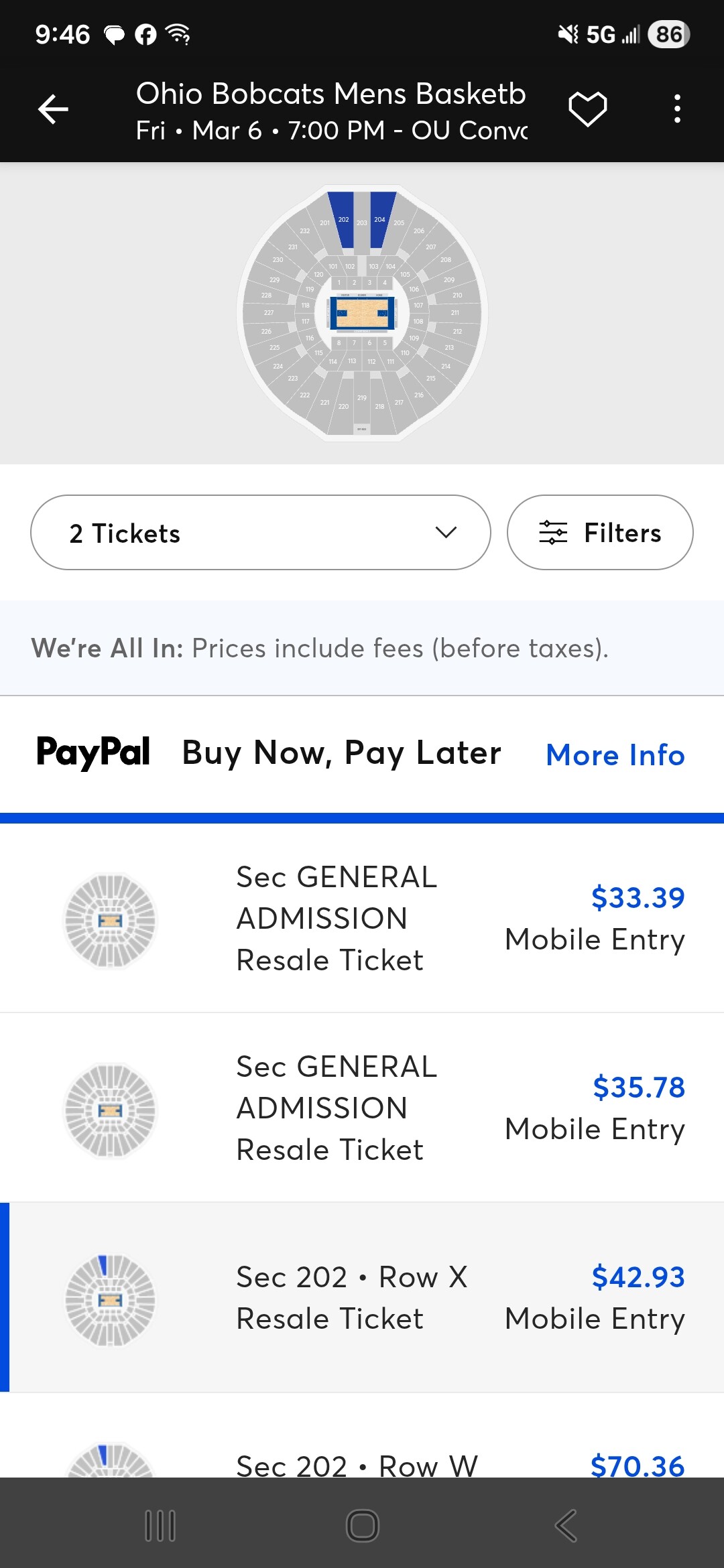Select blue section 202 on seat map
The image size is (724, 1568).
(343, 218)
